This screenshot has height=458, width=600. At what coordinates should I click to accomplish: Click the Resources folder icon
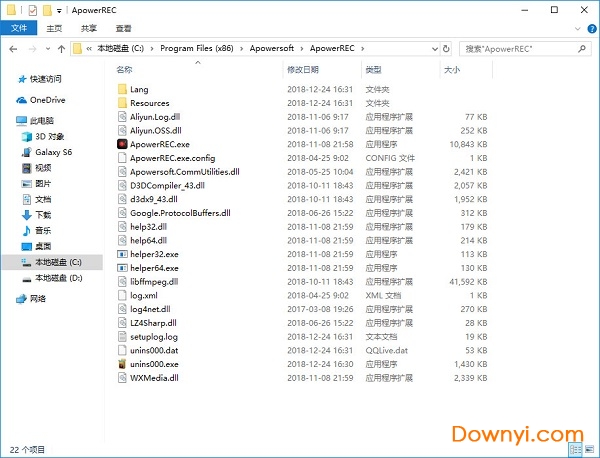pyautogui.click(x=122, y=103)
